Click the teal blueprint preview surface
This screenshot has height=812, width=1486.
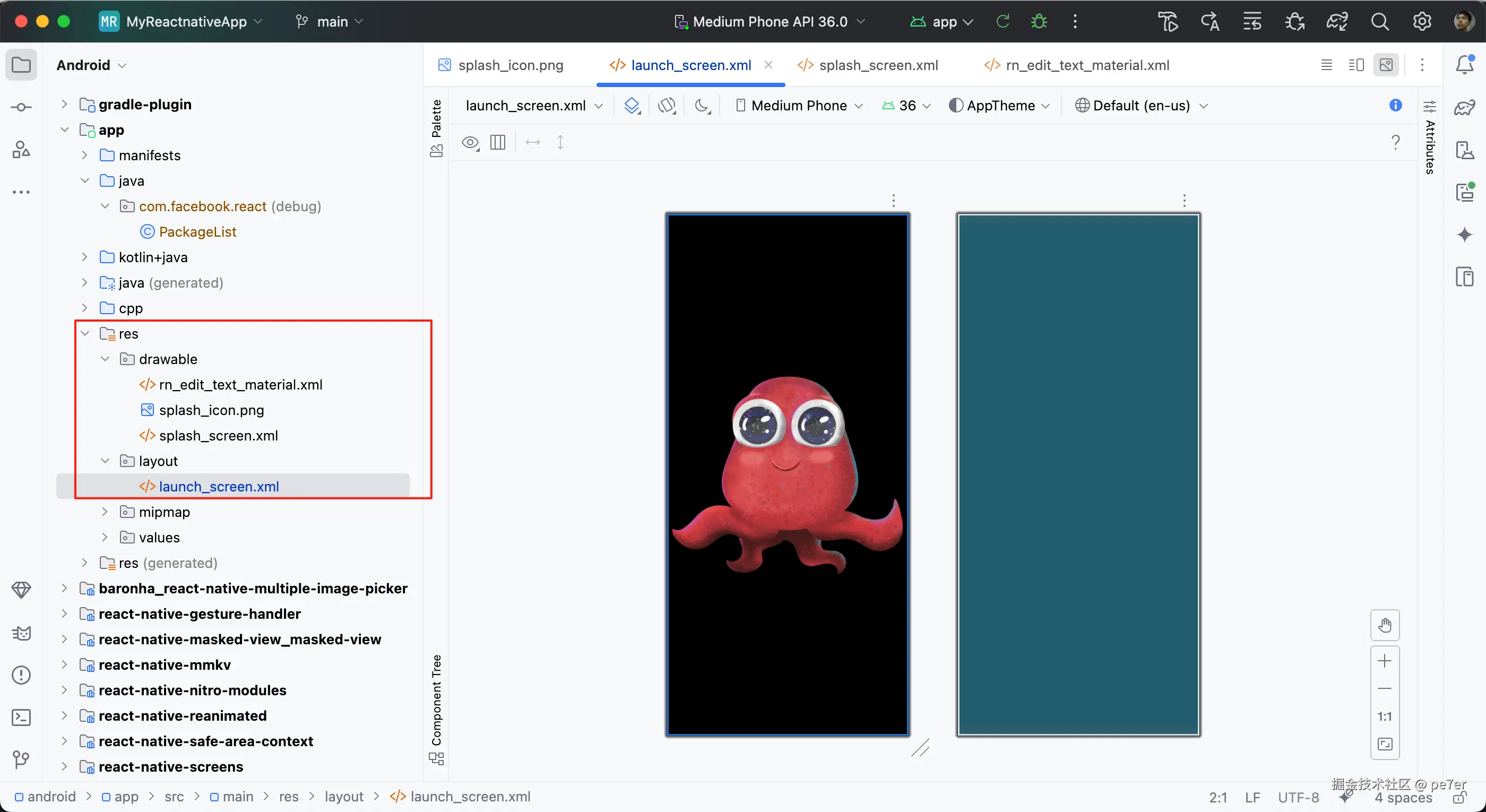pos(1077,474)
